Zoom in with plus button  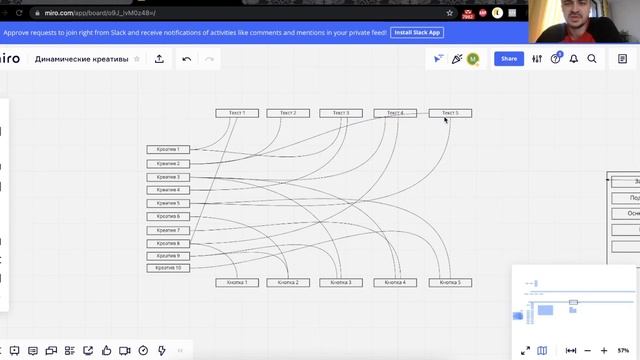coord(604,351)
